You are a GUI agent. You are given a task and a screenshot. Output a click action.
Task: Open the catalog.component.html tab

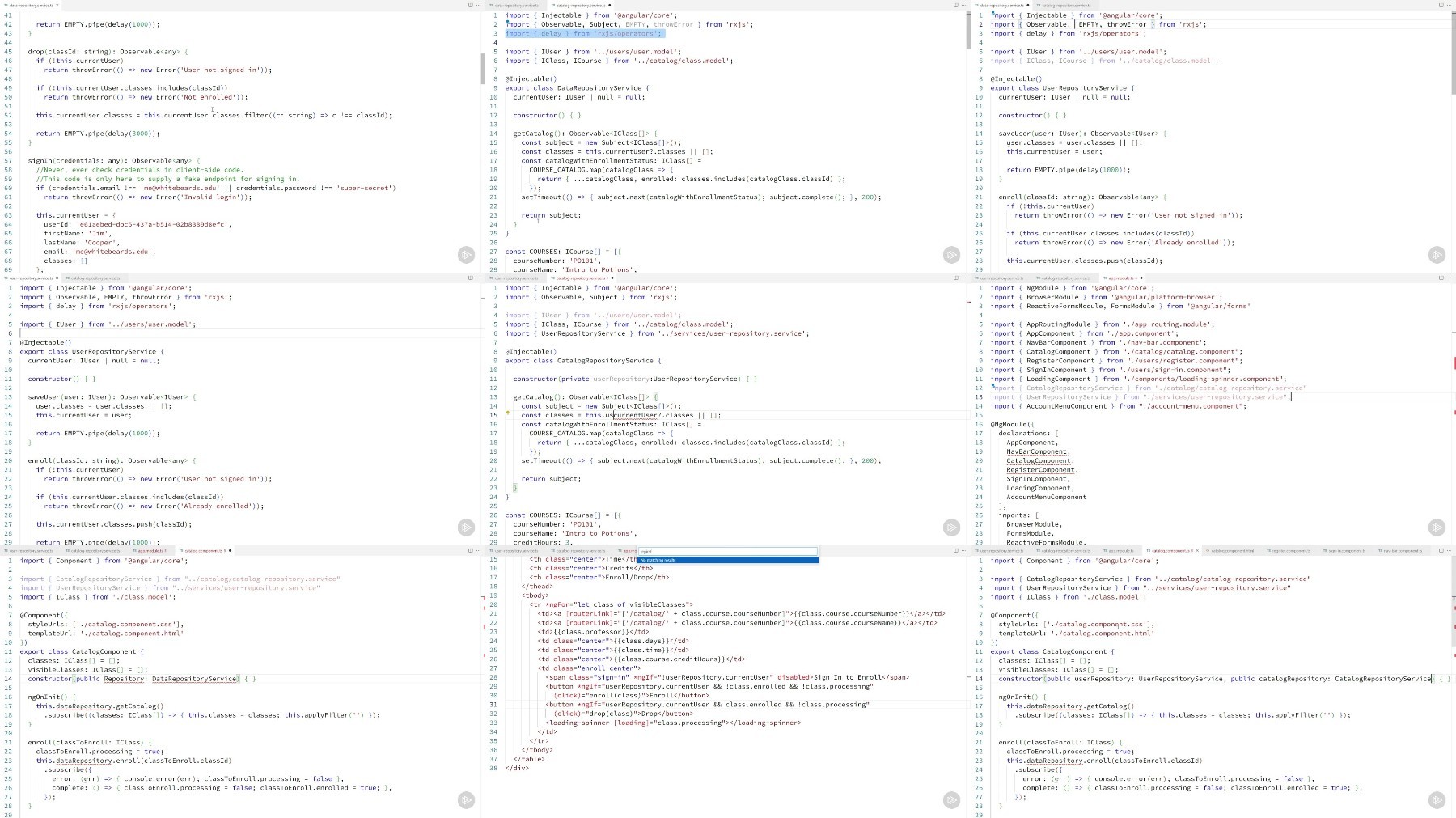1231,551
